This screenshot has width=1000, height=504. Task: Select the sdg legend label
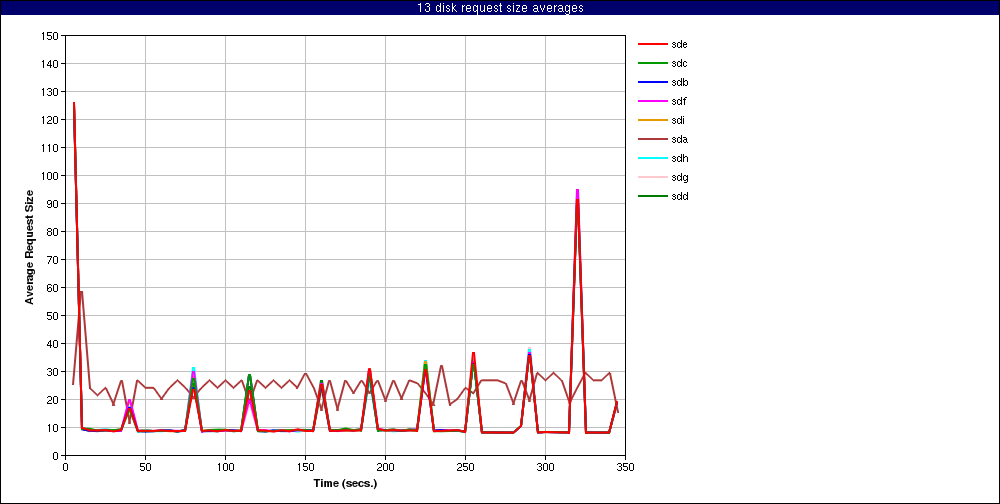(x=679, y=177)
